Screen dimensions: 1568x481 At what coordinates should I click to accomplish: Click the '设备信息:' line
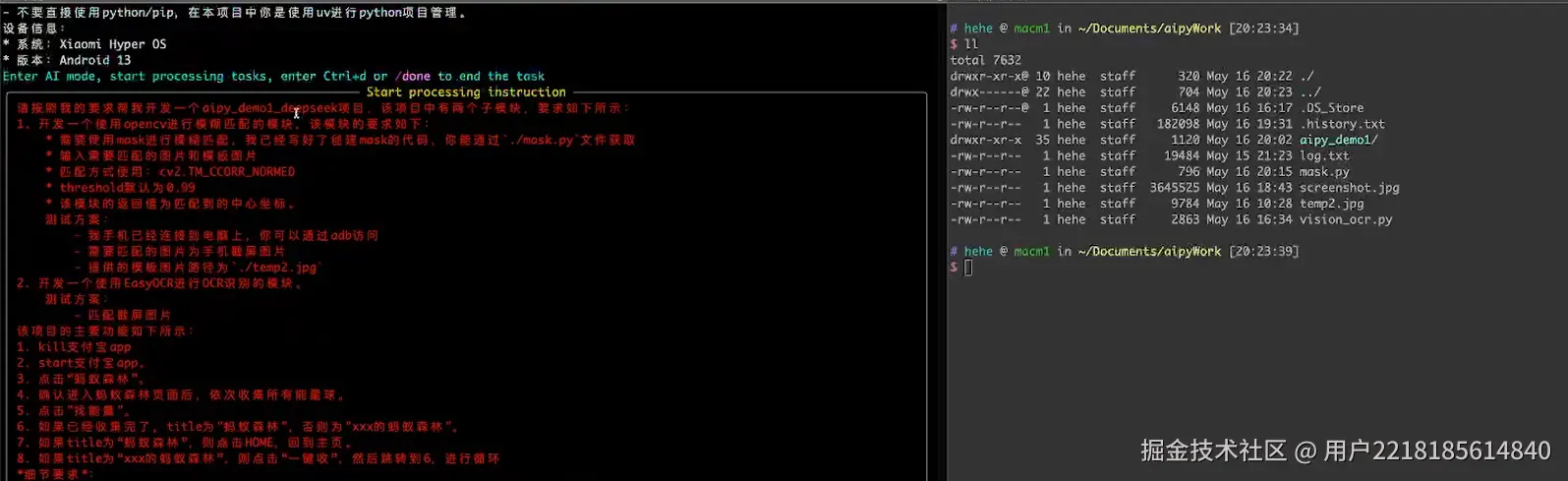34,29
